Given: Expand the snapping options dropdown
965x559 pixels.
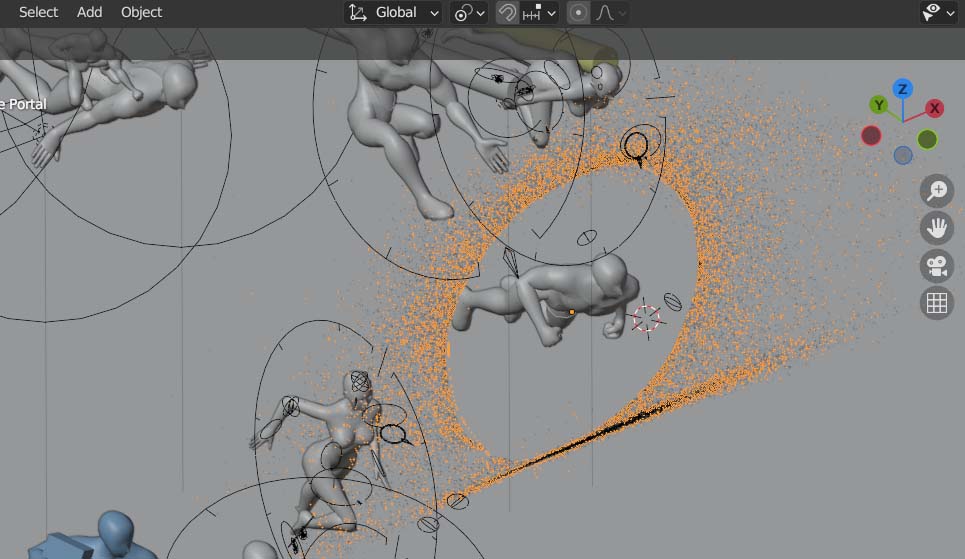Looking at the screenshot, I should click(539, 13).
